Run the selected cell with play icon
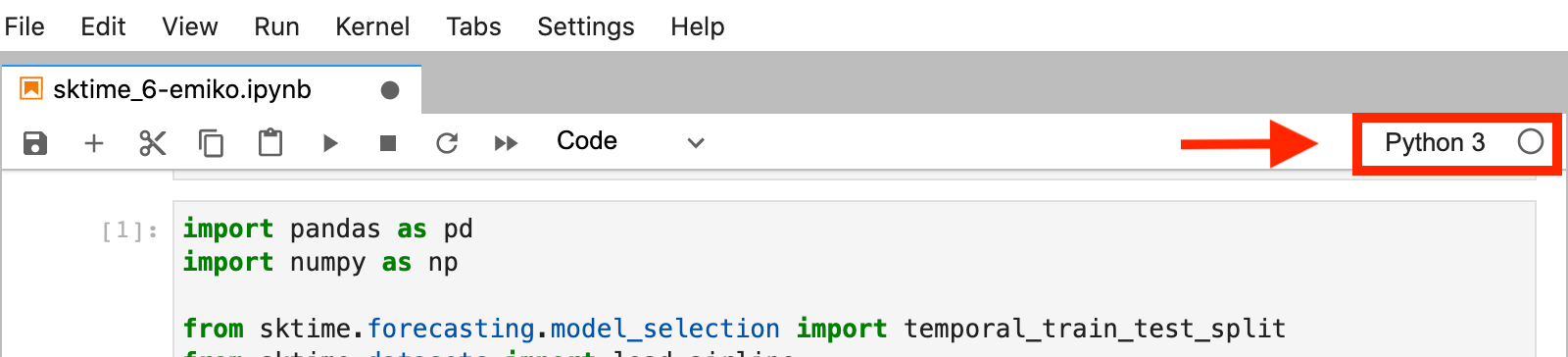This screenshot has height=357, width=1568. [x=330, y=143]
